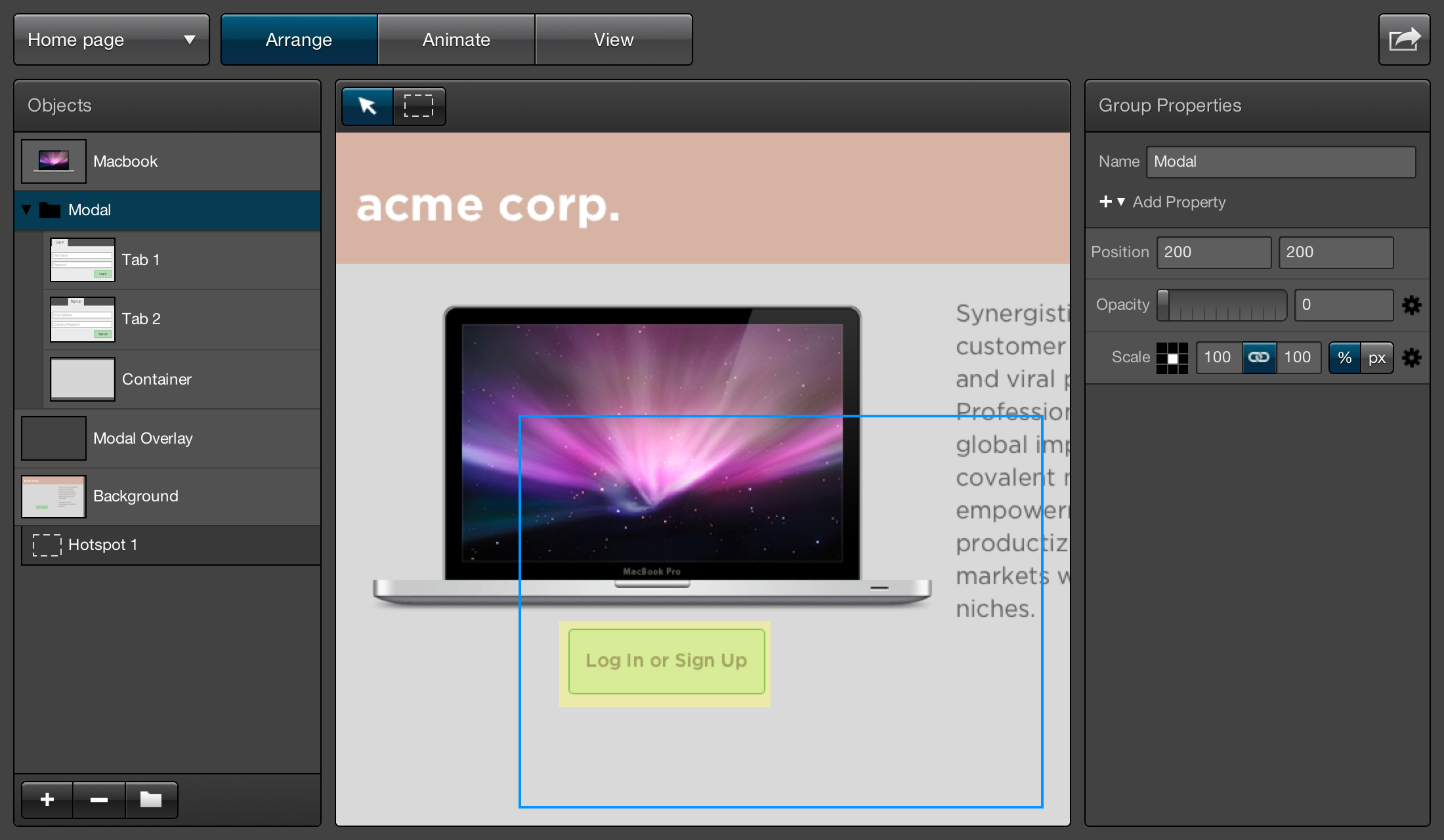
Task: Switch to the View tab
Action: 614,39
